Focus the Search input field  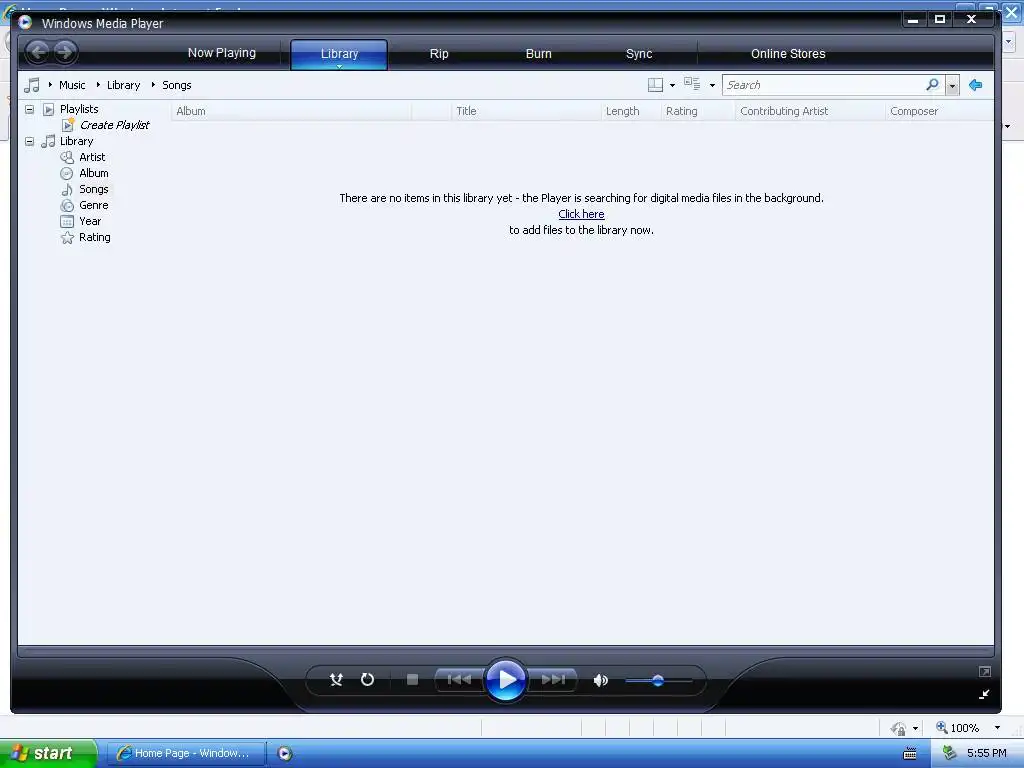pyautogui.click(x=824, y=85)
